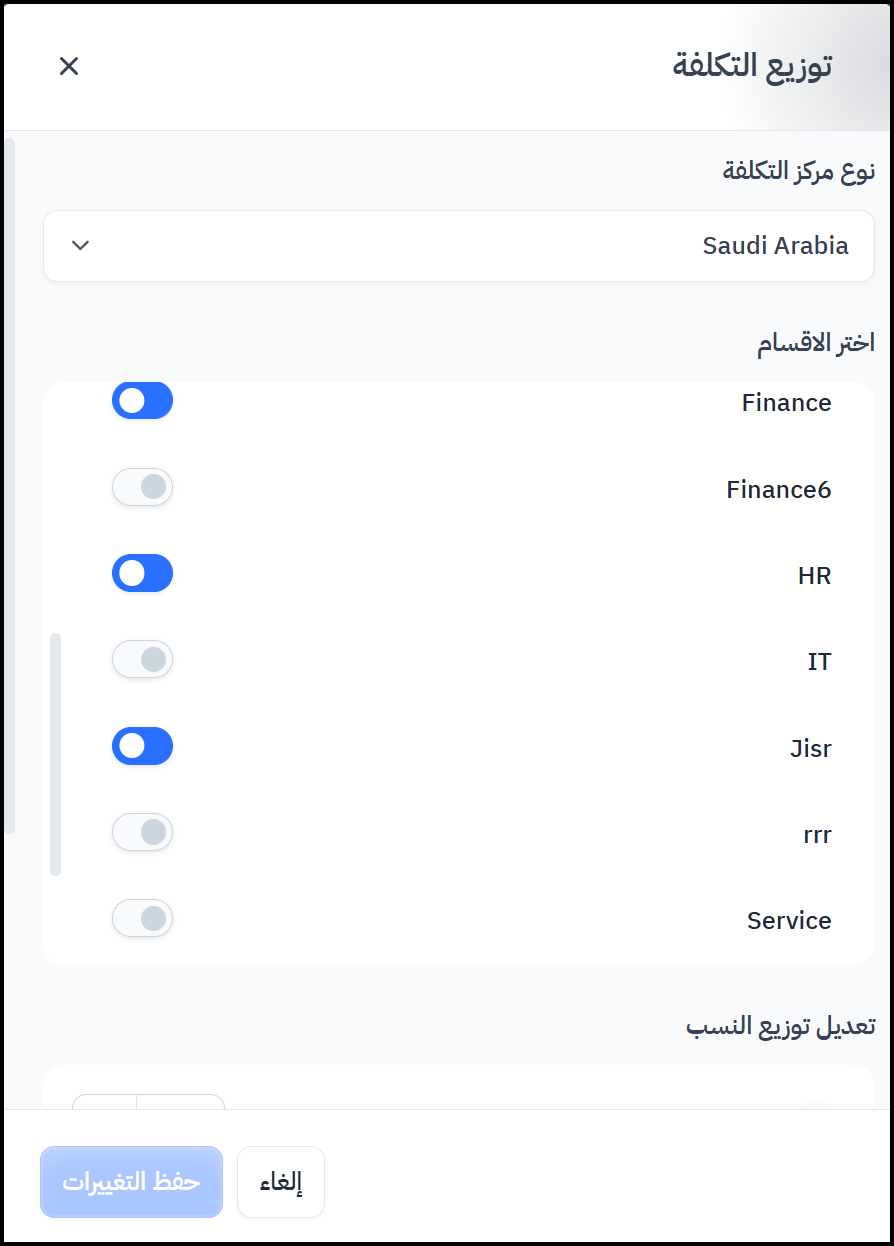The image size is (894, 1246).
Task: Enable the Finance6 department toggle
Action: (x=142, y=488)
